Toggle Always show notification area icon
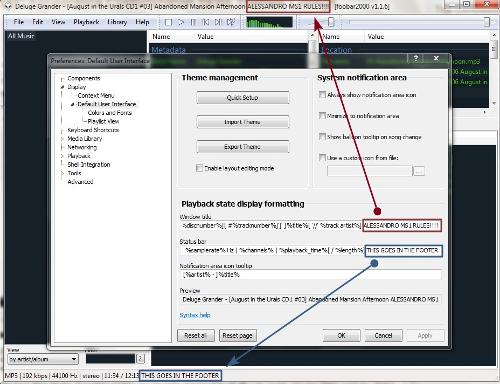This screenshot has width=500, height=384. point(322,95)
